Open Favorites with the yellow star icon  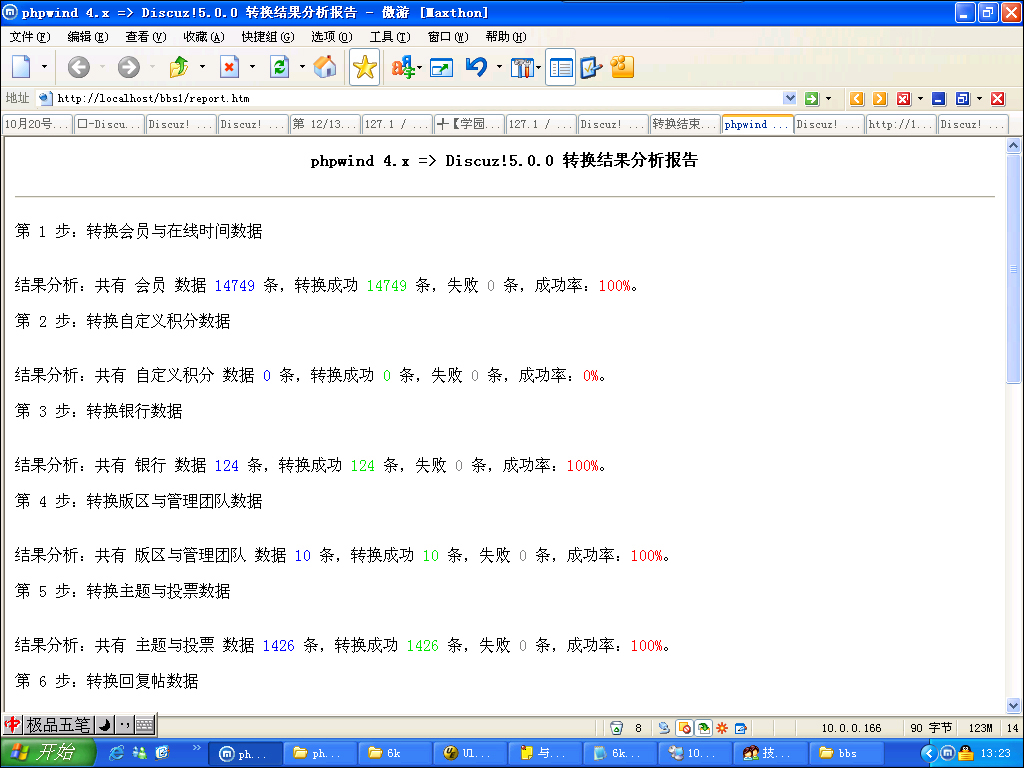(x=364, y=67)
